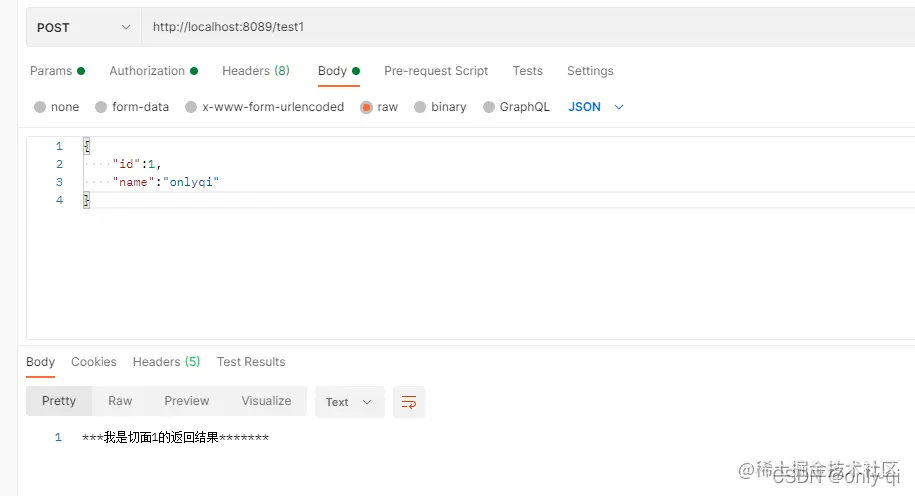Open the Text response format dropdown

[x=350, y=402]
